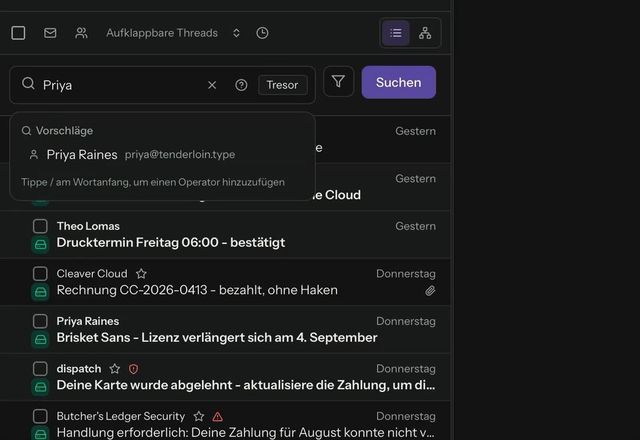This screenshot has width=640, height=440.
Task: Star the Butcher's Ledger Security message
Action: [199, 416]
